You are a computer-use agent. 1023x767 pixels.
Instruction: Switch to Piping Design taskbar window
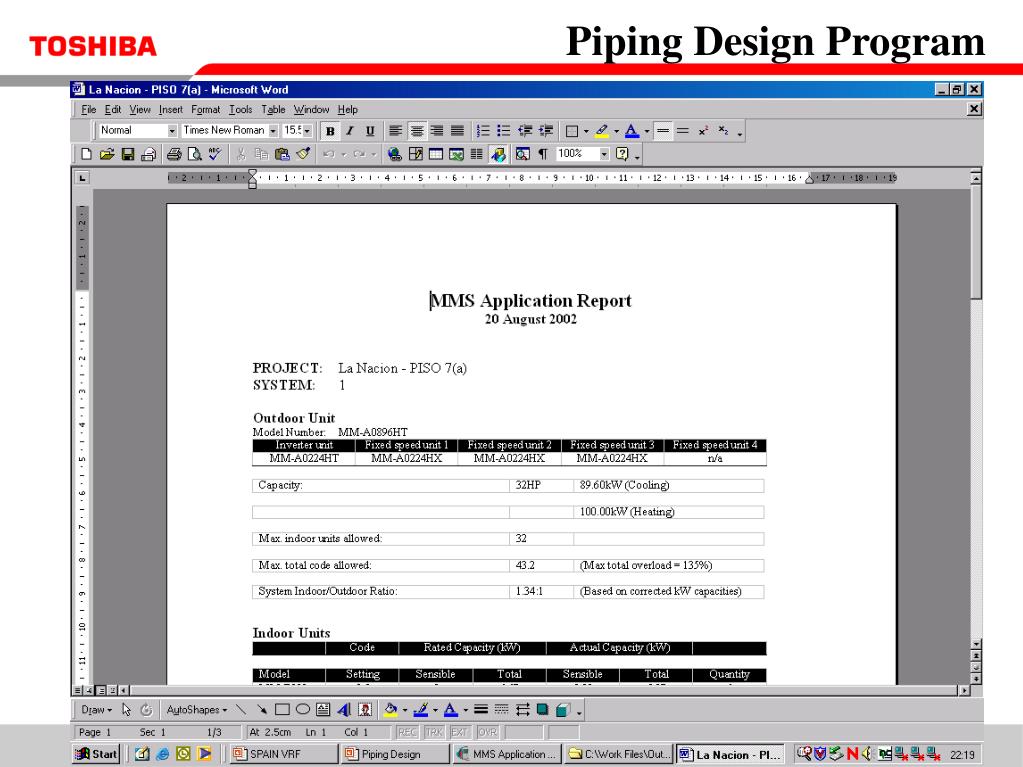coord(395,754)
